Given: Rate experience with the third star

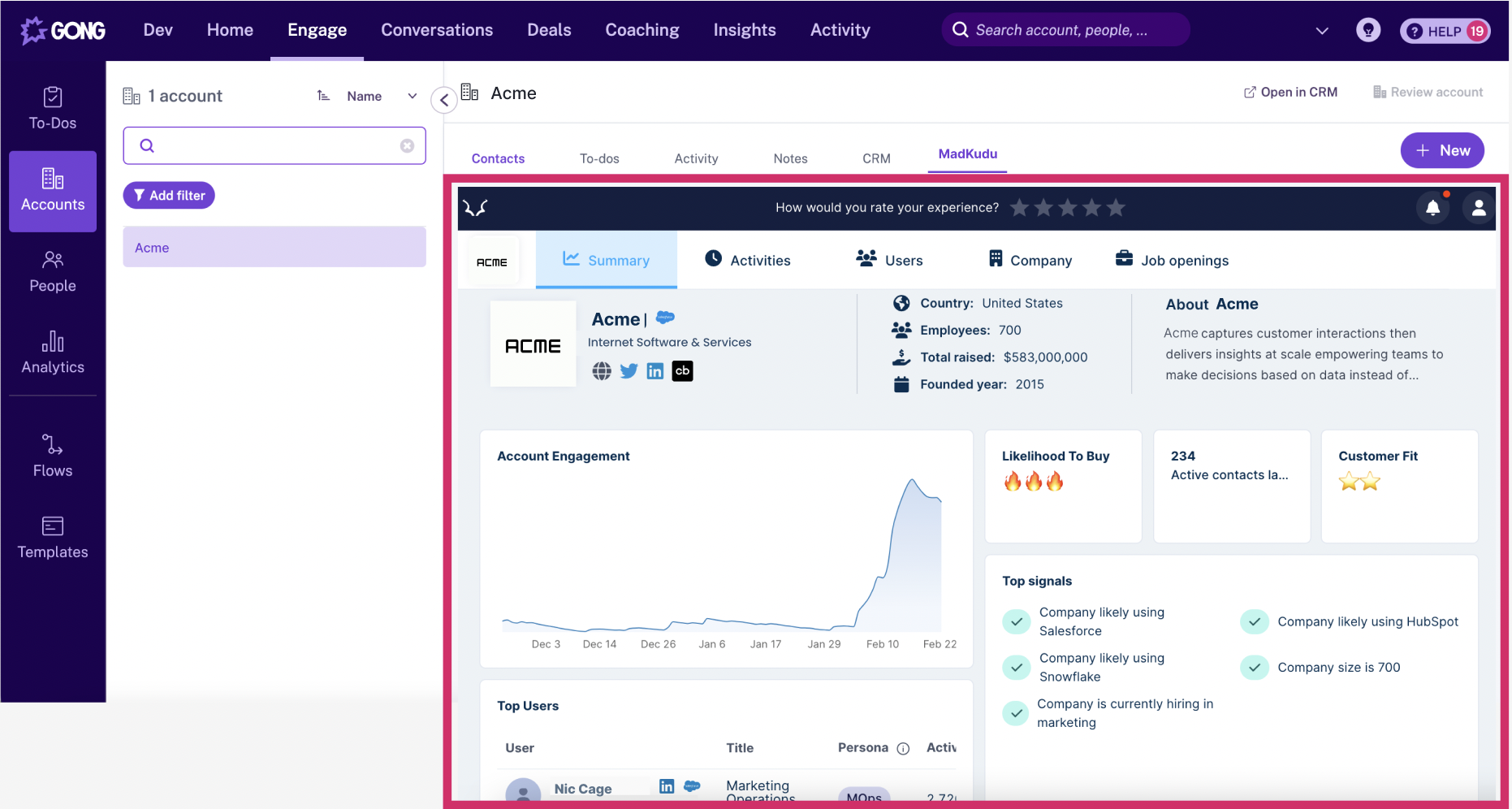Looking at the screenshot, I should (1068, 208).
